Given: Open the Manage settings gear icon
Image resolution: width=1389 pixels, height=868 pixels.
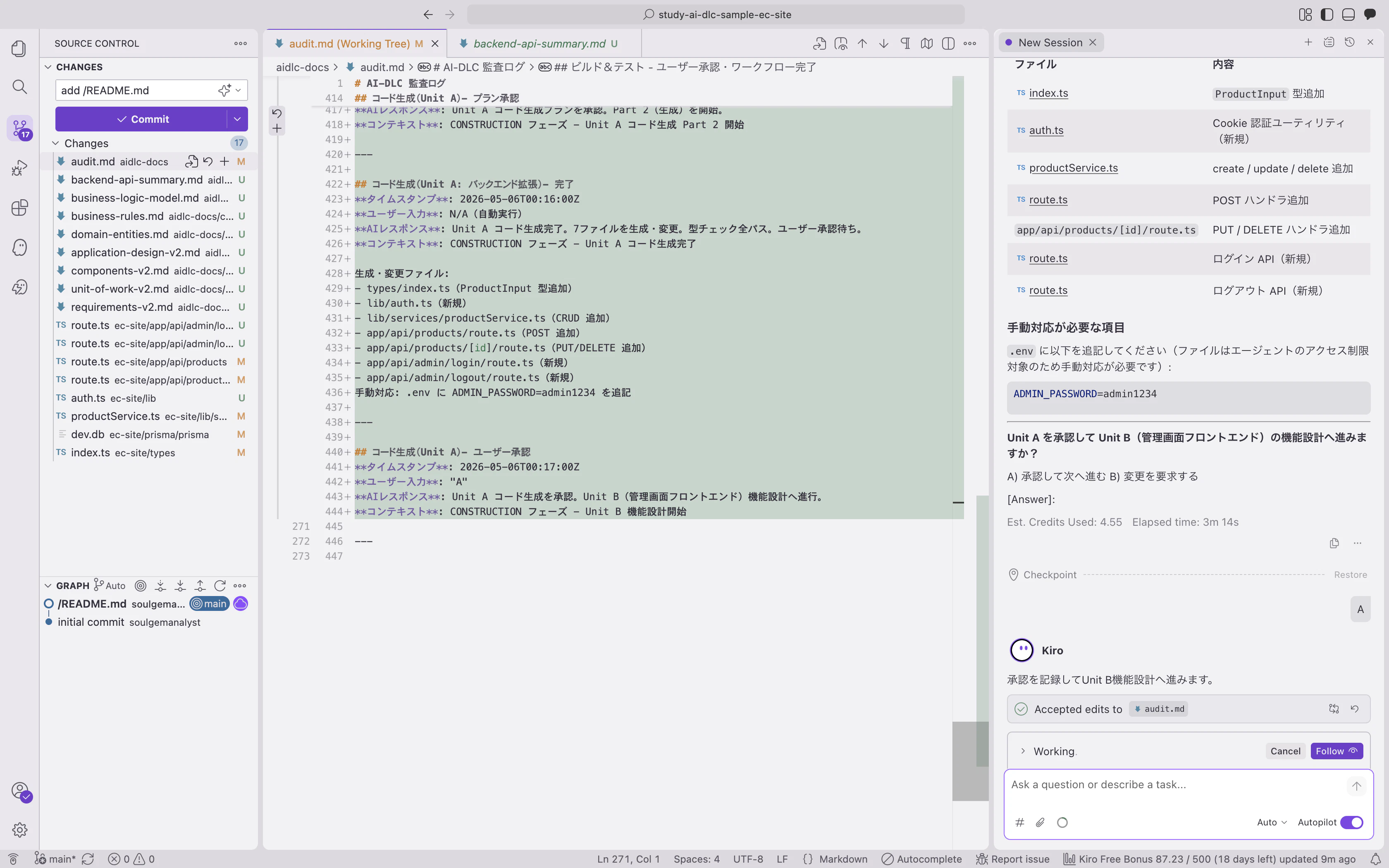Looking at the screenshot, I should pos(19,830).
